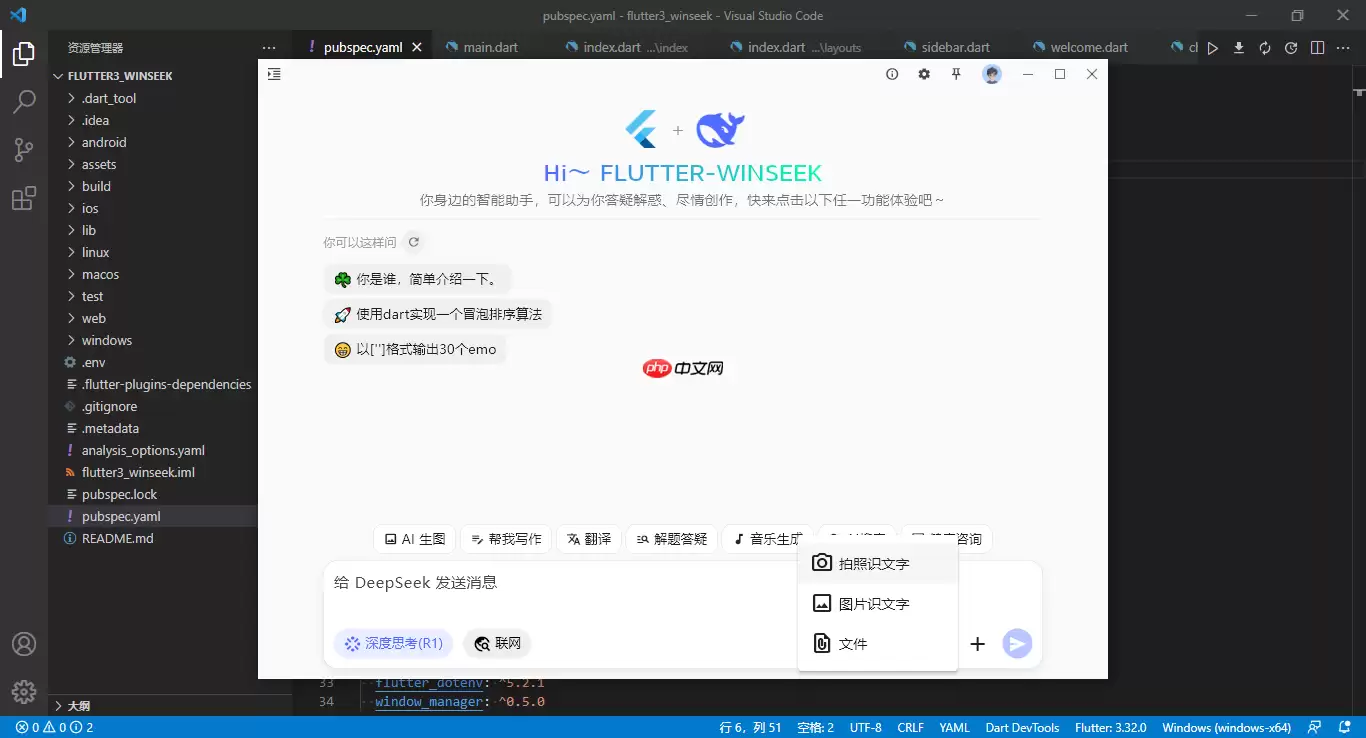Enable 联网 web search mode

(x=497, y=643)
